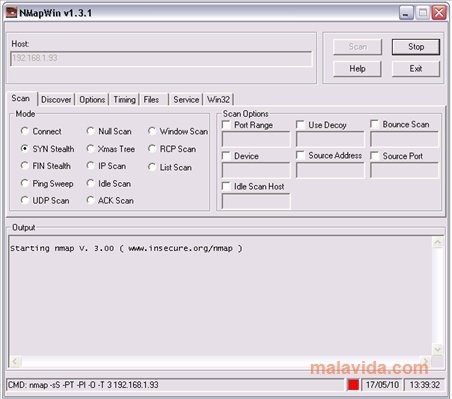Enable the Idle Scan Host checkbox

(x=226, y=186)
